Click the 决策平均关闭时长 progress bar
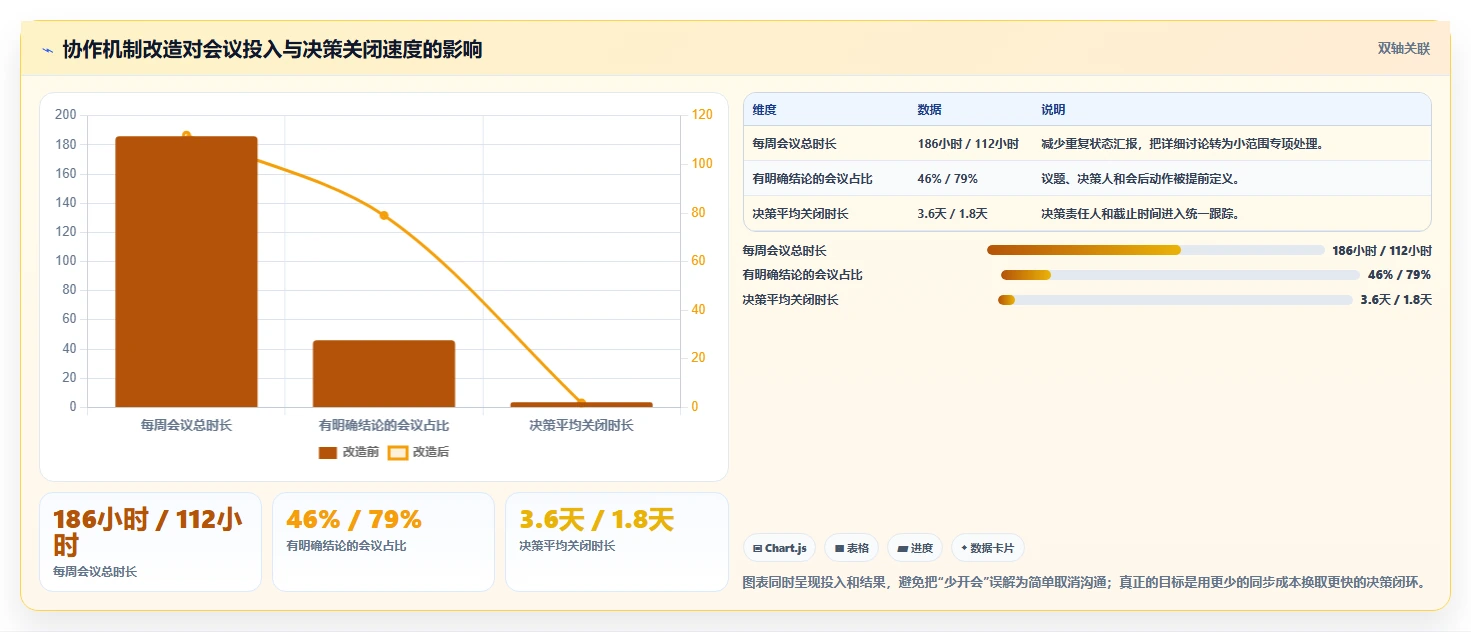This screenshot has width=1471, height=632. click(x=1175, y=300)
